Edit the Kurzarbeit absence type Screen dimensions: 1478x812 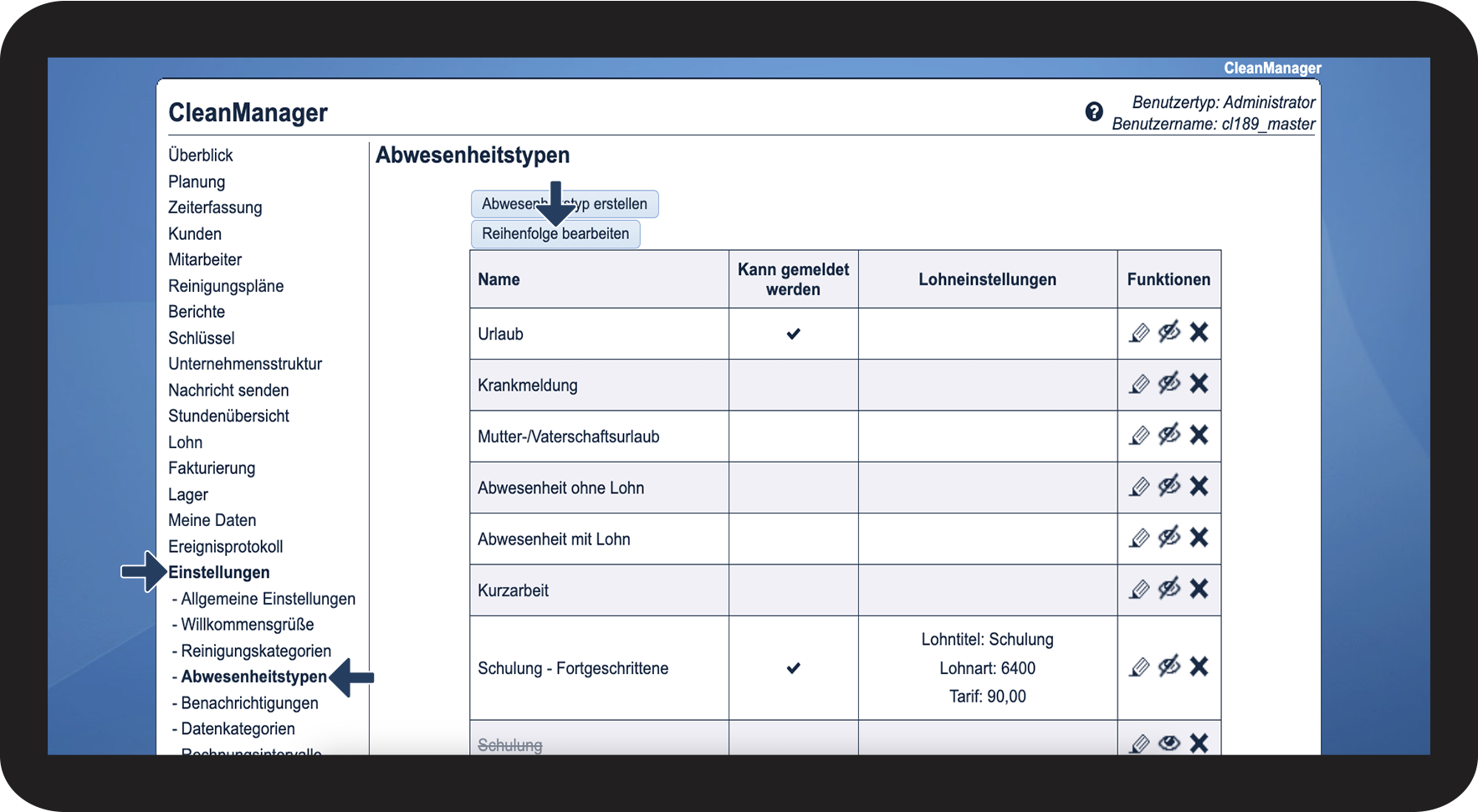pyautogui.click(x=1139, y=590)
